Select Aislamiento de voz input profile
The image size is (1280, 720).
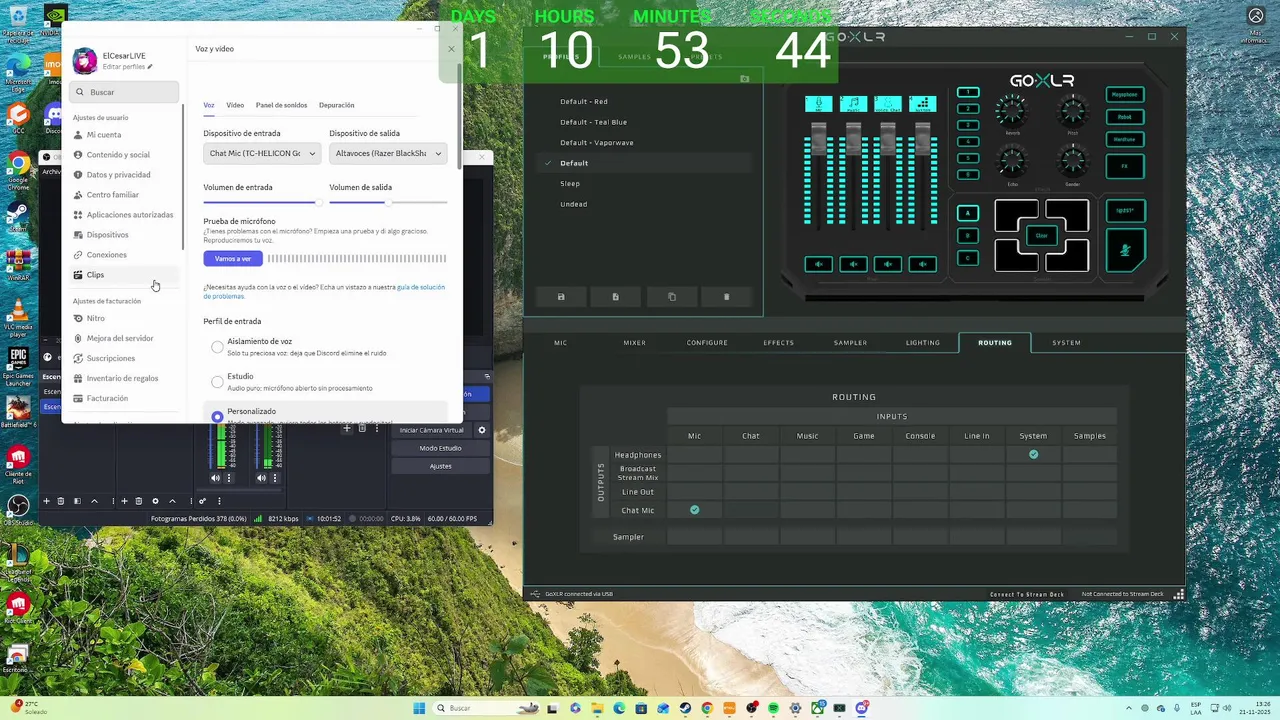[x=217, y=347]
